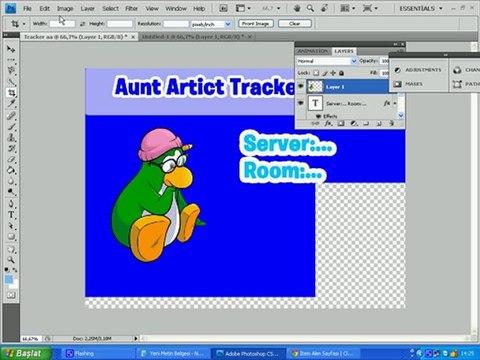
Task: Open the Filter menu
Action: (x=131, y=9)
